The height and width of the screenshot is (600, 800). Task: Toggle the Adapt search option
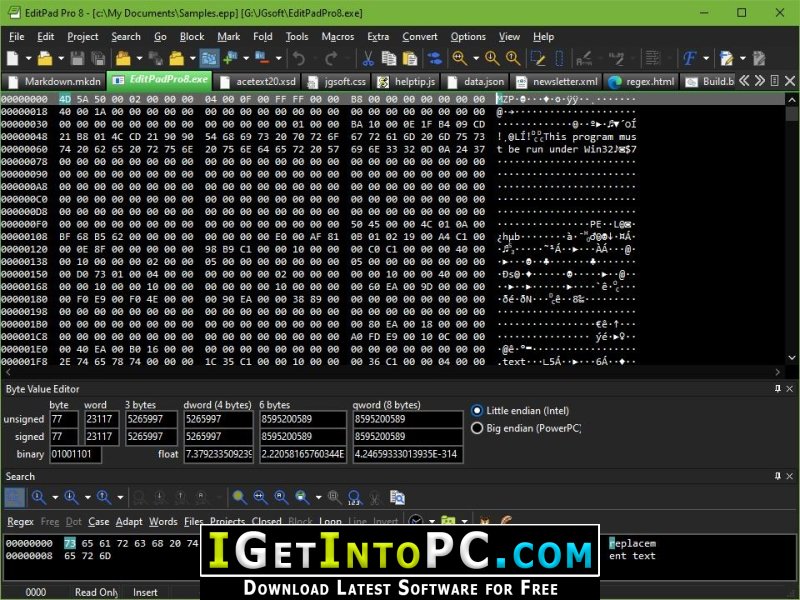129,521
